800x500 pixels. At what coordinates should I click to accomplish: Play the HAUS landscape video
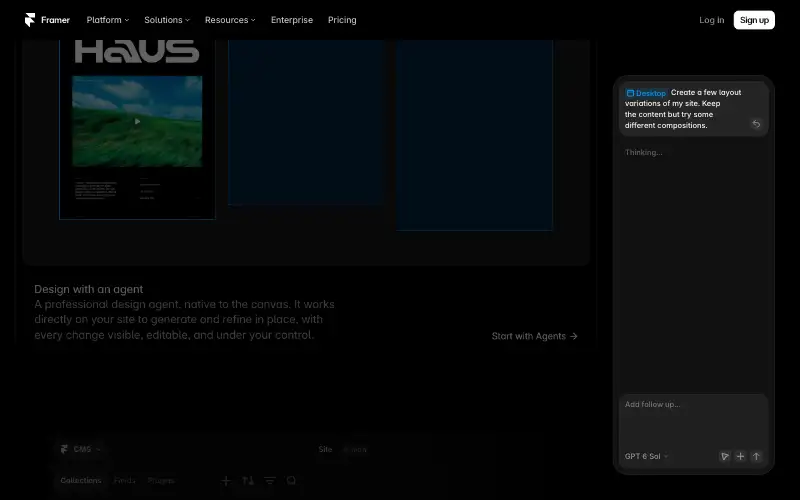pyautogui.click(x=137, y=121)
